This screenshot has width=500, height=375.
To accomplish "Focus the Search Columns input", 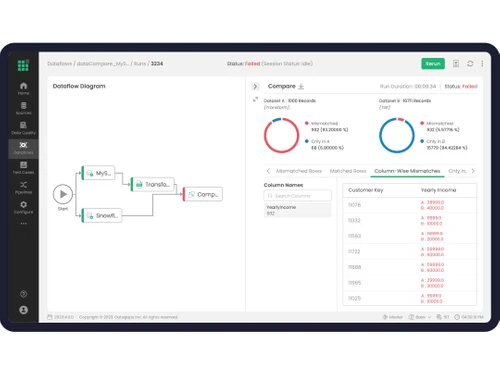I will (298, 196).
